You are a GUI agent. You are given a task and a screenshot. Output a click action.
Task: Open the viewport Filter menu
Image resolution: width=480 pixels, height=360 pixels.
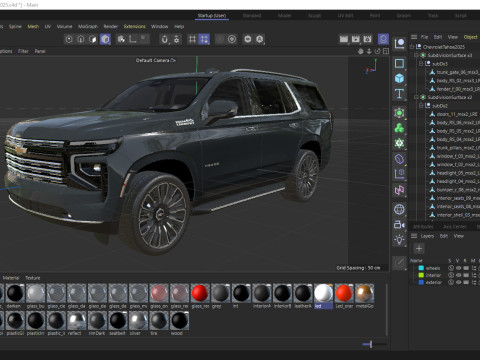tap(23, 51)
